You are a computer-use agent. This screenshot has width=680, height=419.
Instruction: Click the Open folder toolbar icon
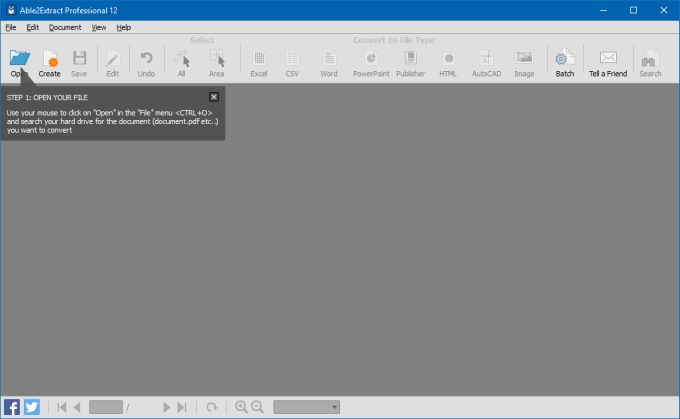(19, 58)
